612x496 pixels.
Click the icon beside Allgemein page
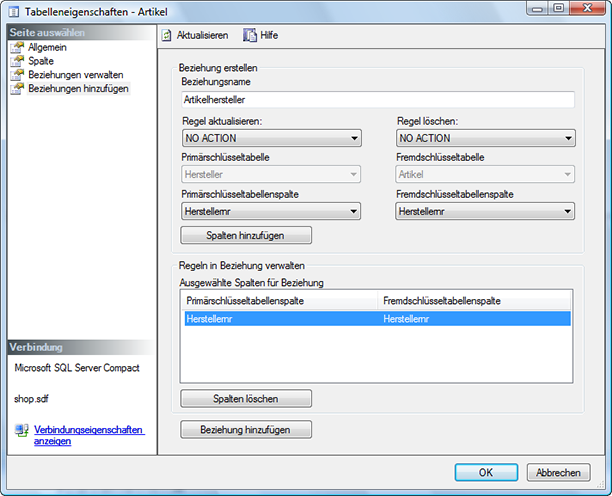click(17, 47)
